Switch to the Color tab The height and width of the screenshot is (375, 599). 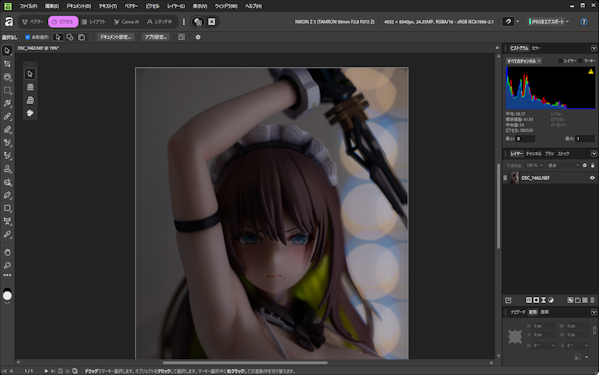pos(536,48)
